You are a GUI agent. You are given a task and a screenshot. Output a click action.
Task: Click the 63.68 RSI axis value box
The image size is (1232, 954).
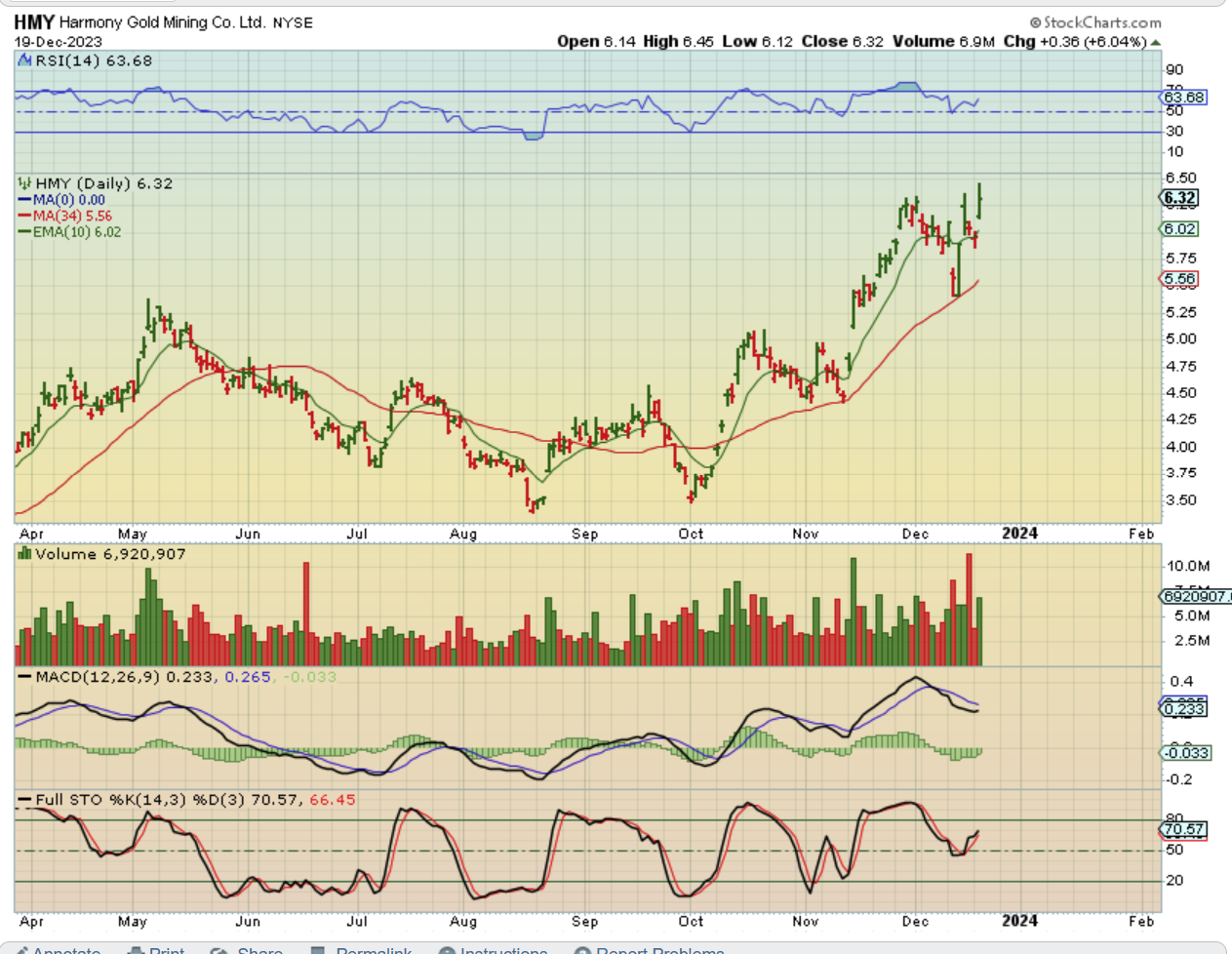[1183, 98]
